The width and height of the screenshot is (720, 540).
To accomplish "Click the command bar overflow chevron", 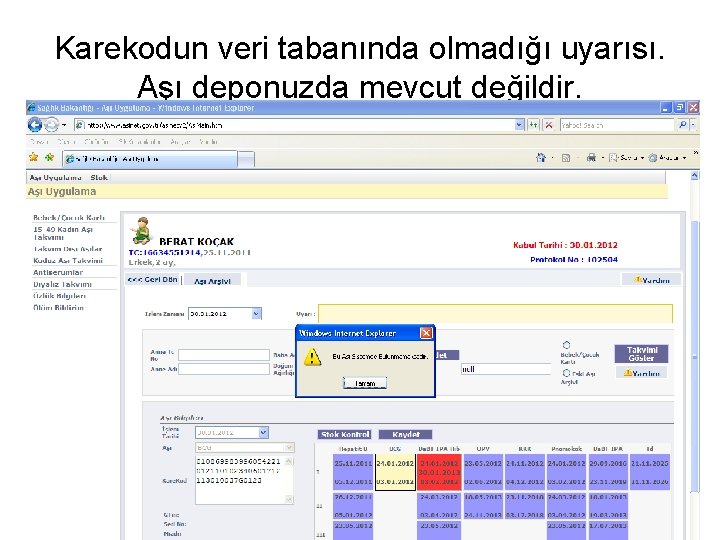I will coord(695,153).
